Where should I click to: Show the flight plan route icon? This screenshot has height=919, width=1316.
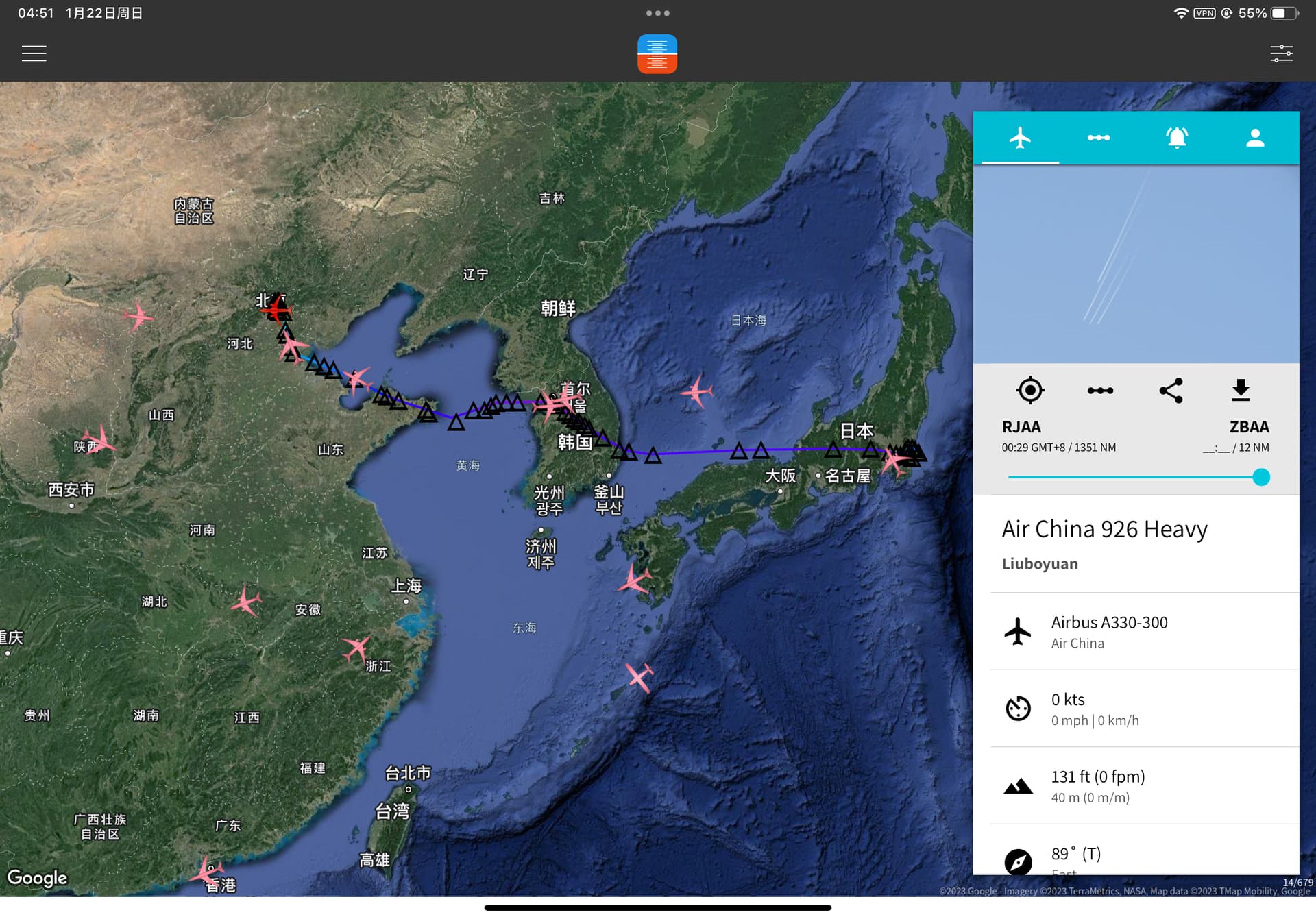(1099, 390)
